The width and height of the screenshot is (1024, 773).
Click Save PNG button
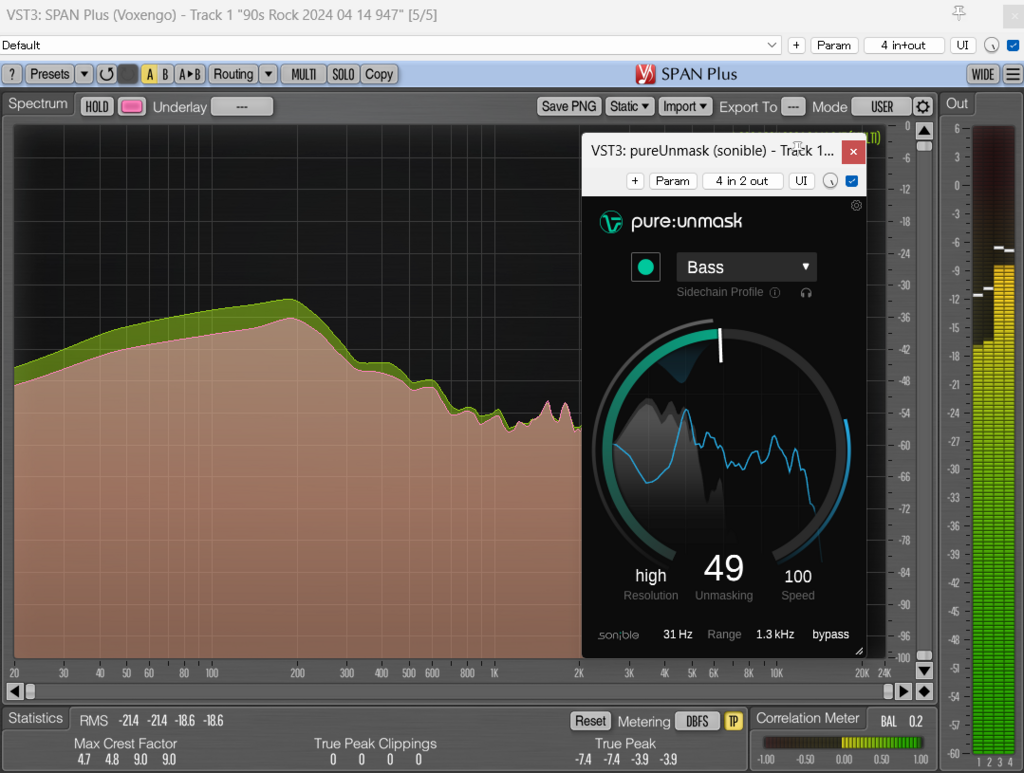pos(569,106)
